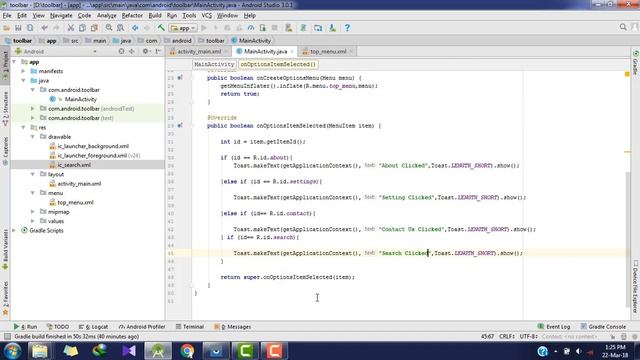Open File Explorer from the taskbar
The width and height of the screenshot is (640, 360).
pyautogui.click(x=40, y=351)
